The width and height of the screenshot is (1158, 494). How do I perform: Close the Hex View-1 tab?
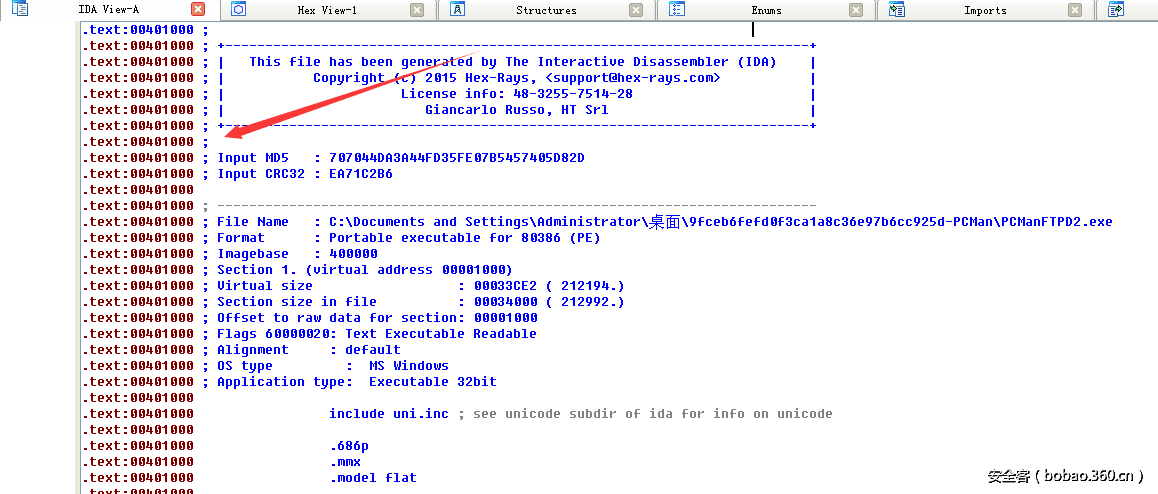417,10
